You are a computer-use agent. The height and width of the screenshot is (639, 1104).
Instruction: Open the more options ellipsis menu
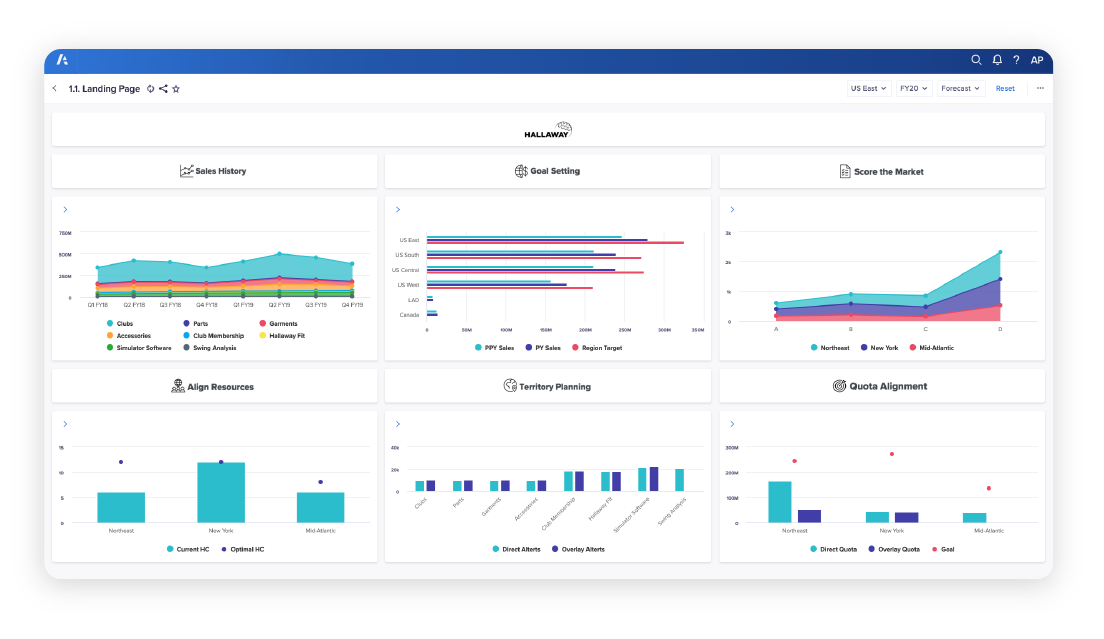click(1040, 89)
